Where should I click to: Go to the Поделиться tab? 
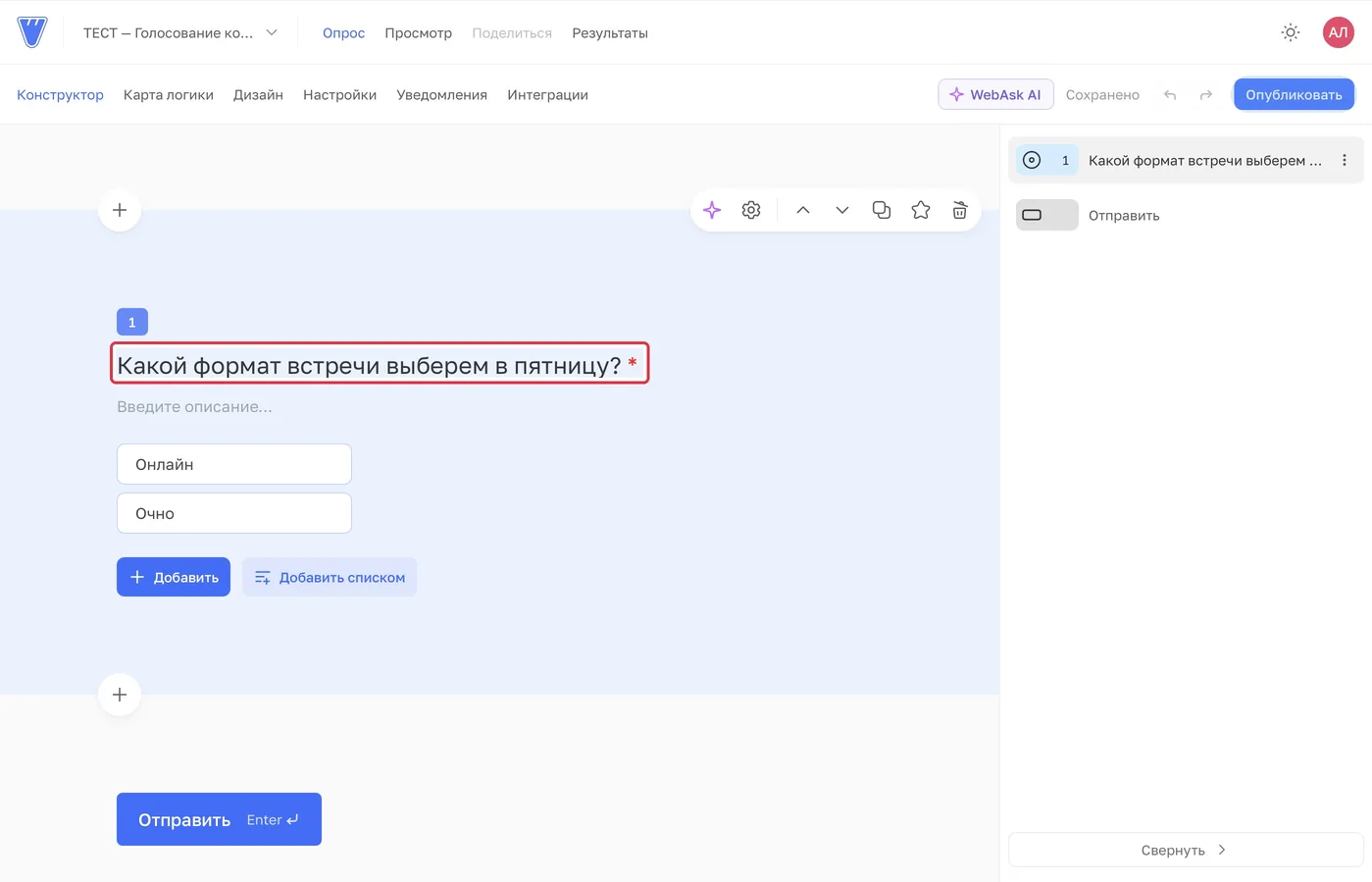[x=512, y=33]
